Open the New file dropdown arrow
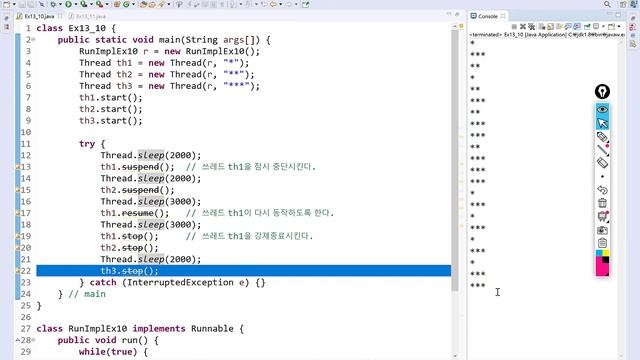 click(x=14, y=4)
